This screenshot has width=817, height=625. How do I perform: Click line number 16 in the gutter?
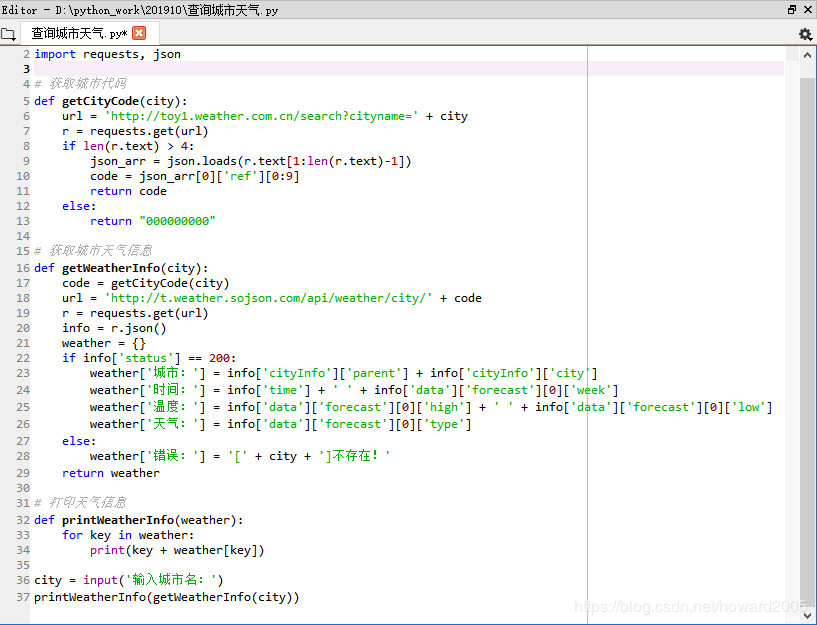pos(23,268)
